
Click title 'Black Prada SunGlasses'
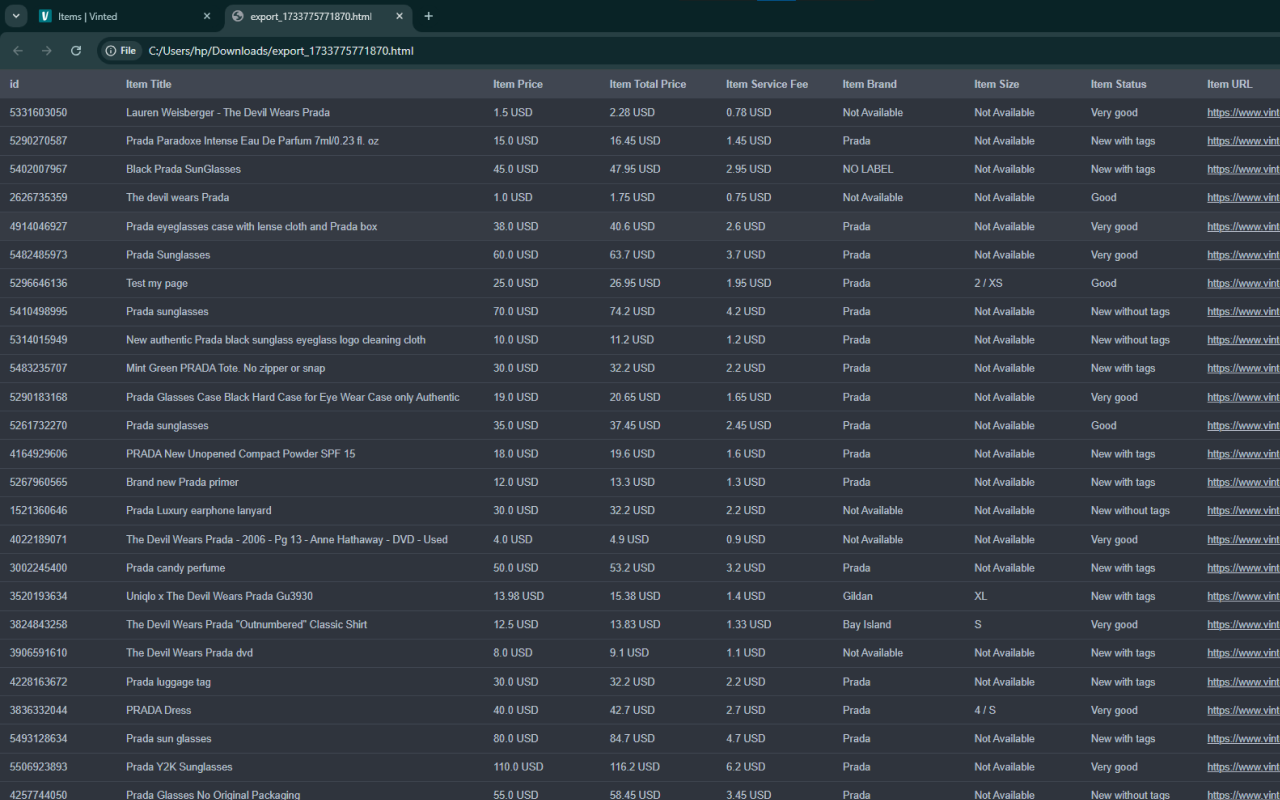point(183,169)
